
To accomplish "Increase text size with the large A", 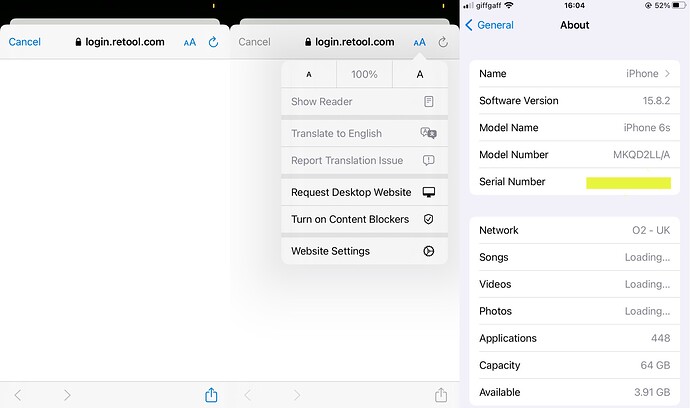I will tap(420, 74).
